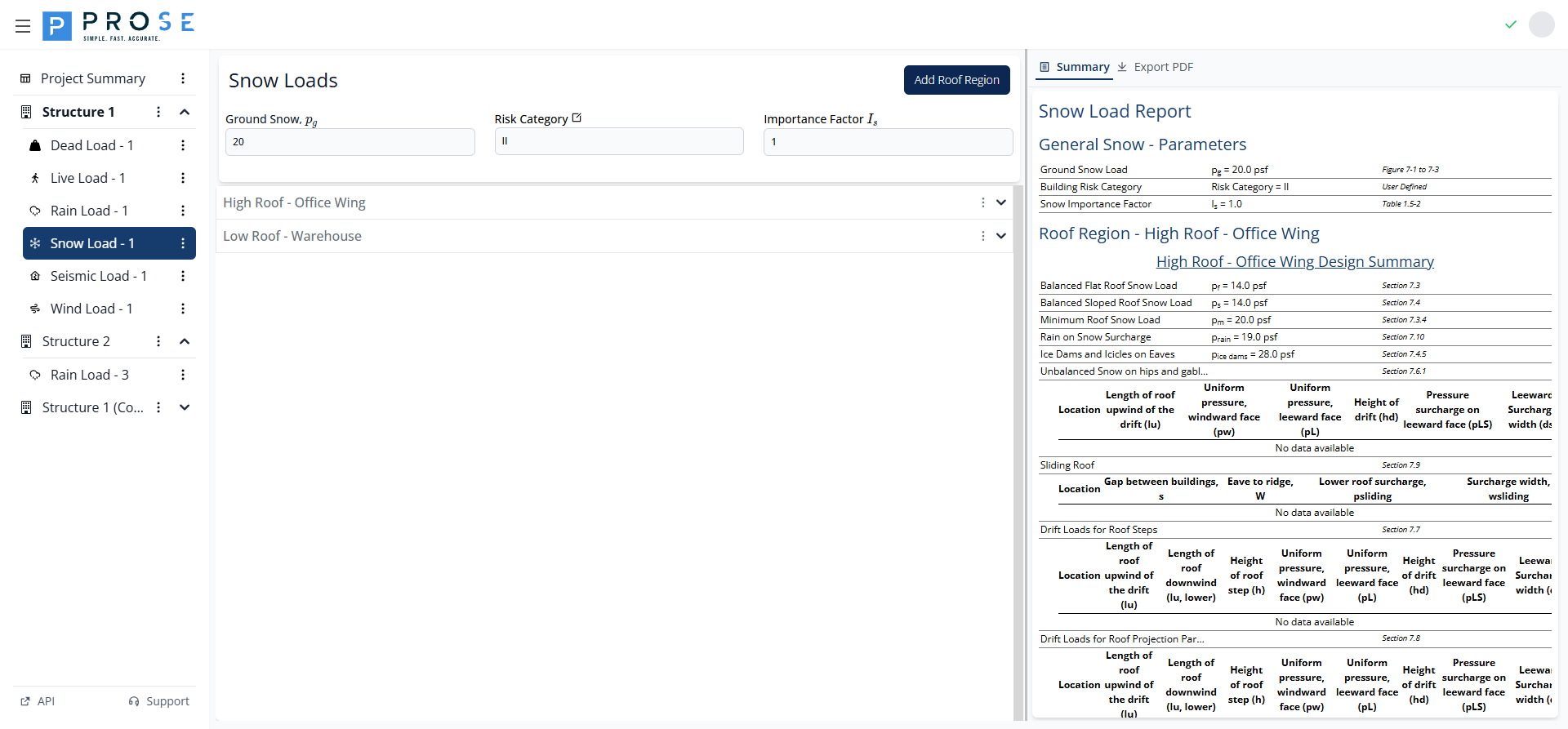Expand the High Roof - Office Wing region

pyautogui.click(x=1001, y=202)
